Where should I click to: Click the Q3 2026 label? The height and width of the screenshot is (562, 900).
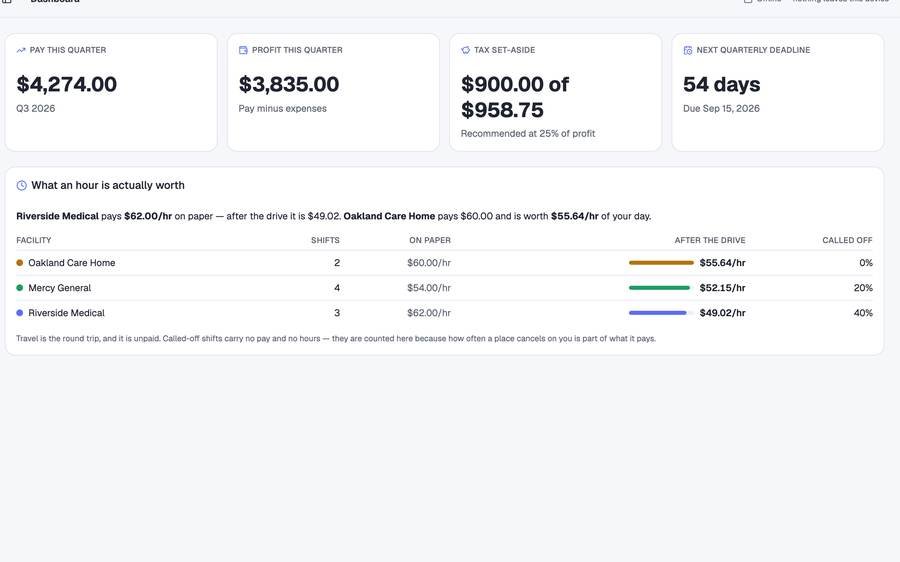tap(36, 108)
